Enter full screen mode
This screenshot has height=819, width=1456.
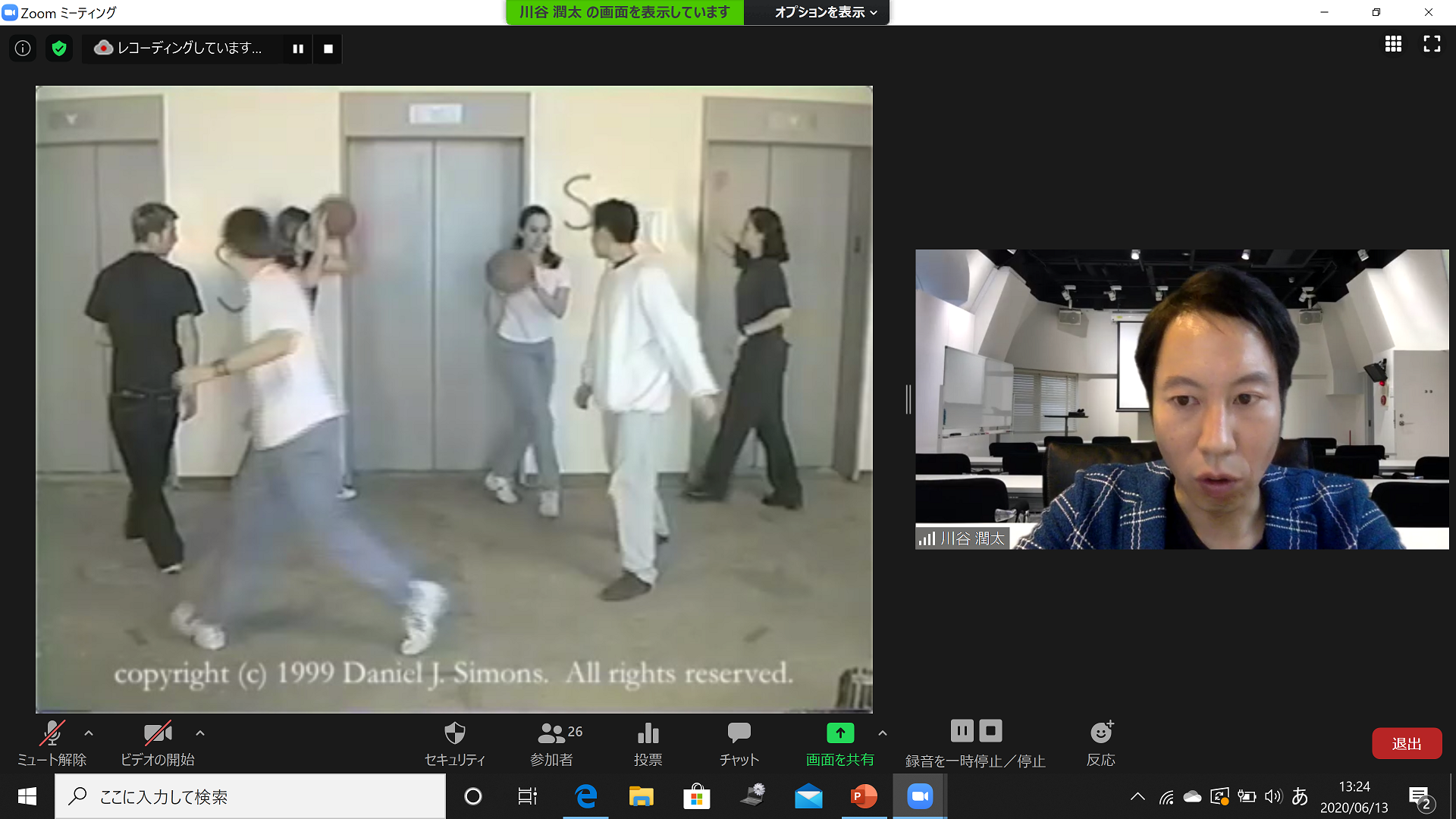1432,44
